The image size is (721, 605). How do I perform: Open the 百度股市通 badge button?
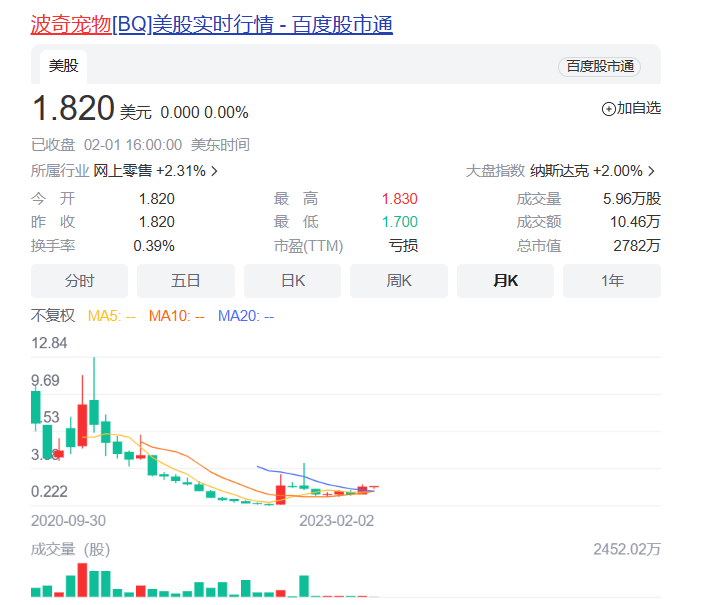600,67
